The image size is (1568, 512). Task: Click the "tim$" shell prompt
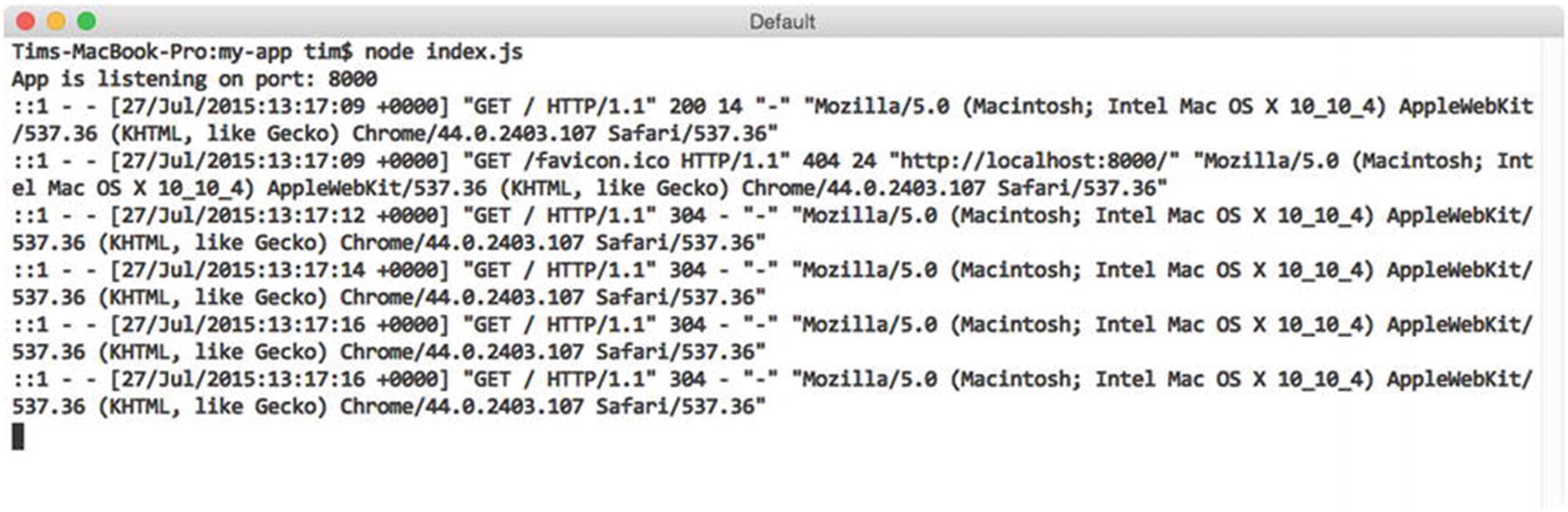327,51
